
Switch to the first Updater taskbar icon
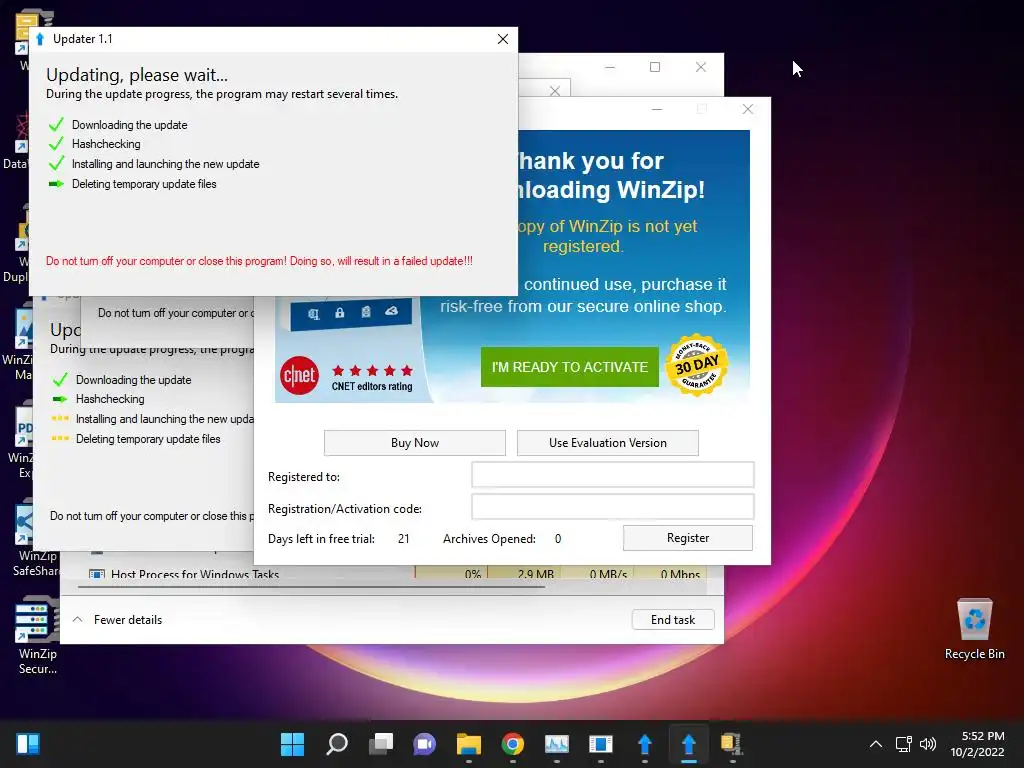(645, 744)
